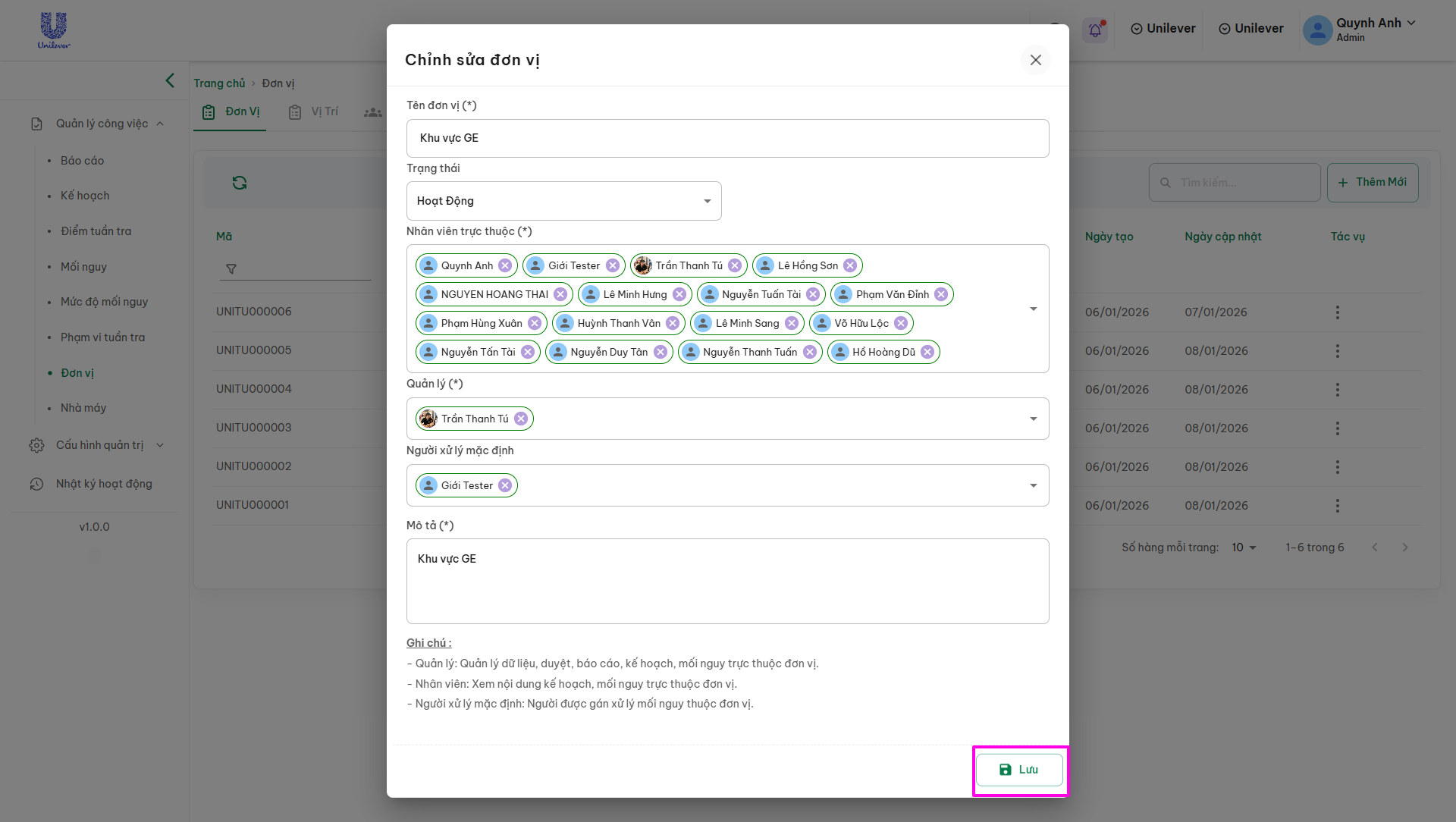Remove Lê Hồng Sơn from staff list
The height and width of the screenshot is (822, 1456).
pos(850,265)
